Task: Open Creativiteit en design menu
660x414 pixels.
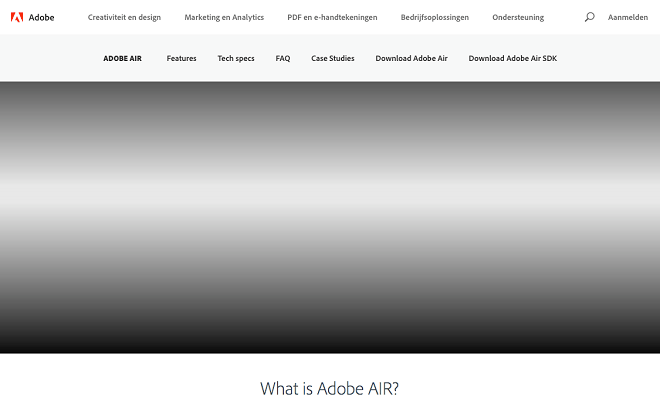Action: pyautogui.click(x=124, y=17)
